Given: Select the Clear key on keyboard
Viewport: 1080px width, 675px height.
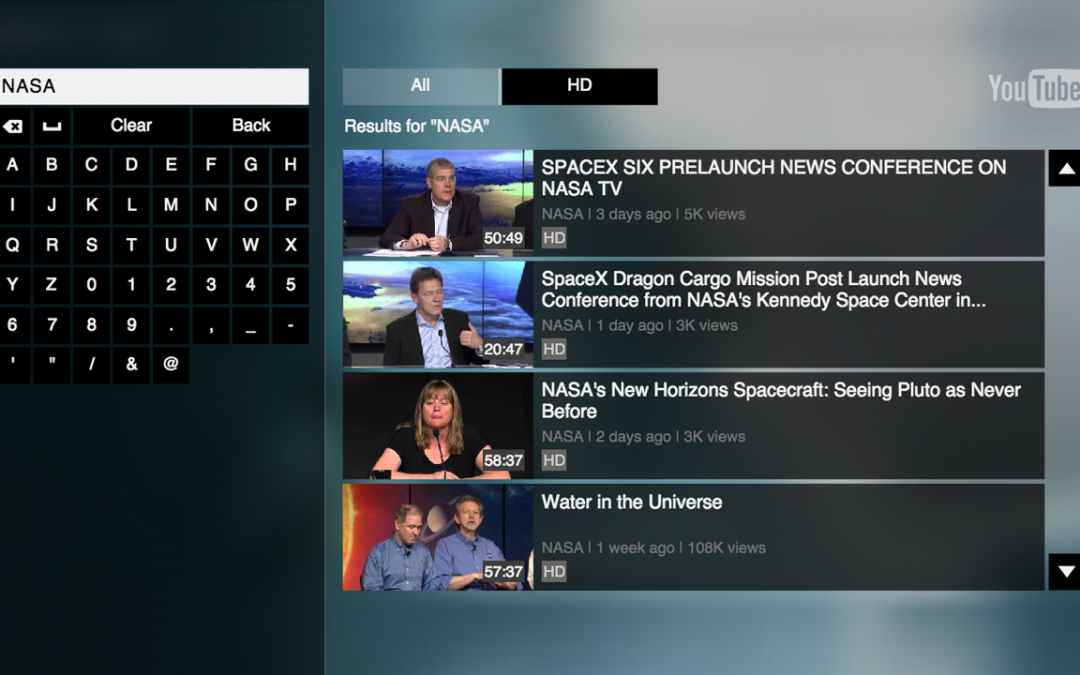Looking at the screenshot, I should click(x=131, y=126).
